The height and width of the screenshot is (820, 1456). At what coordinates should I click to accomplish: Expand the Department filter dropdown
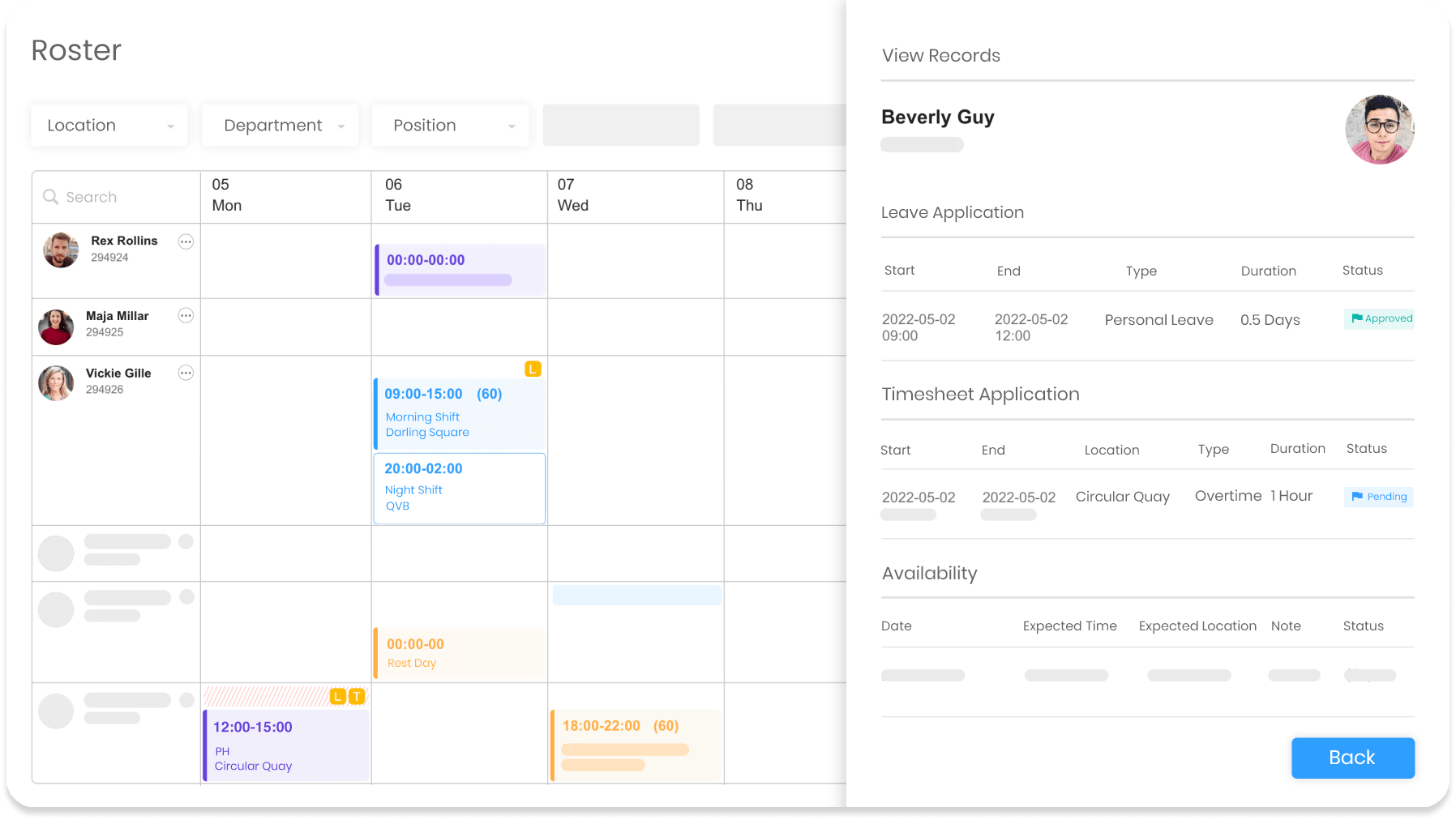click(280, 126)
